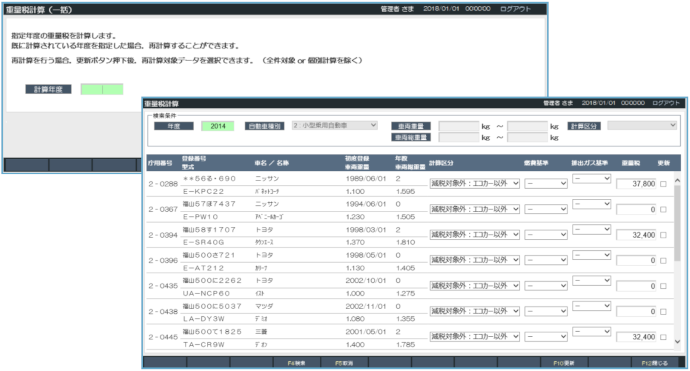Click the table scrollbar up arrow

click(677, 180)
